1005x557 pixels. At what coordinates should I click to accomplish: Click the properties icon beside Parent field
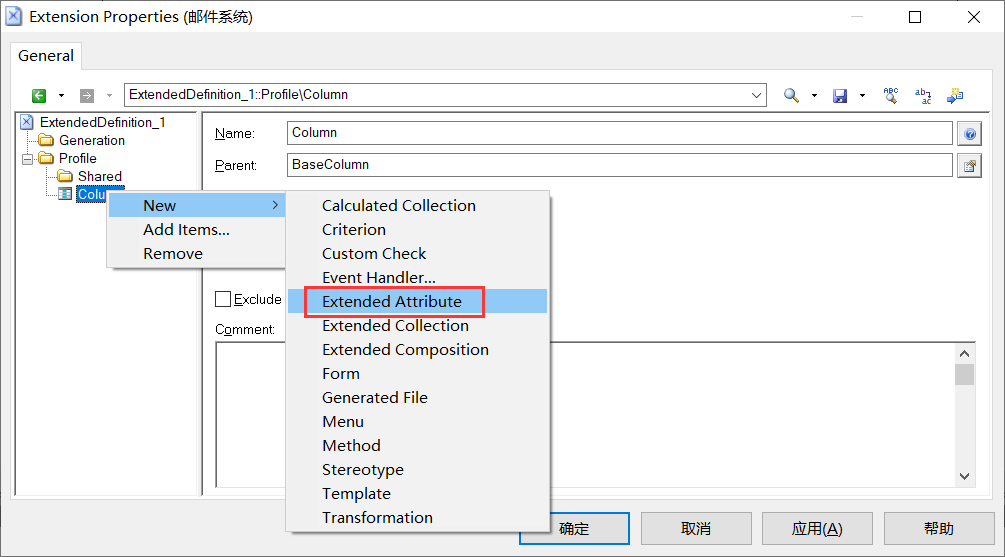970,166
